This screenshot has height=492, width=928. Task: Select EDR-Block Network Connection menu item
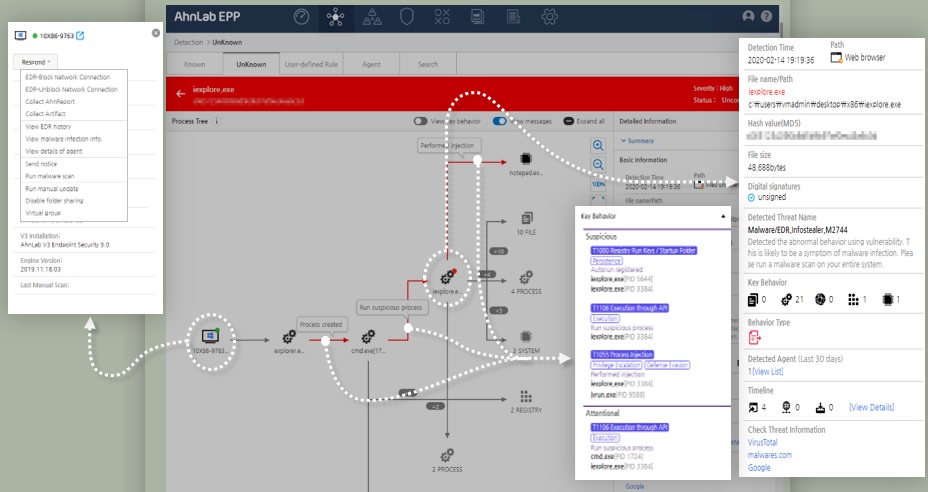click(x=67, y=77)
